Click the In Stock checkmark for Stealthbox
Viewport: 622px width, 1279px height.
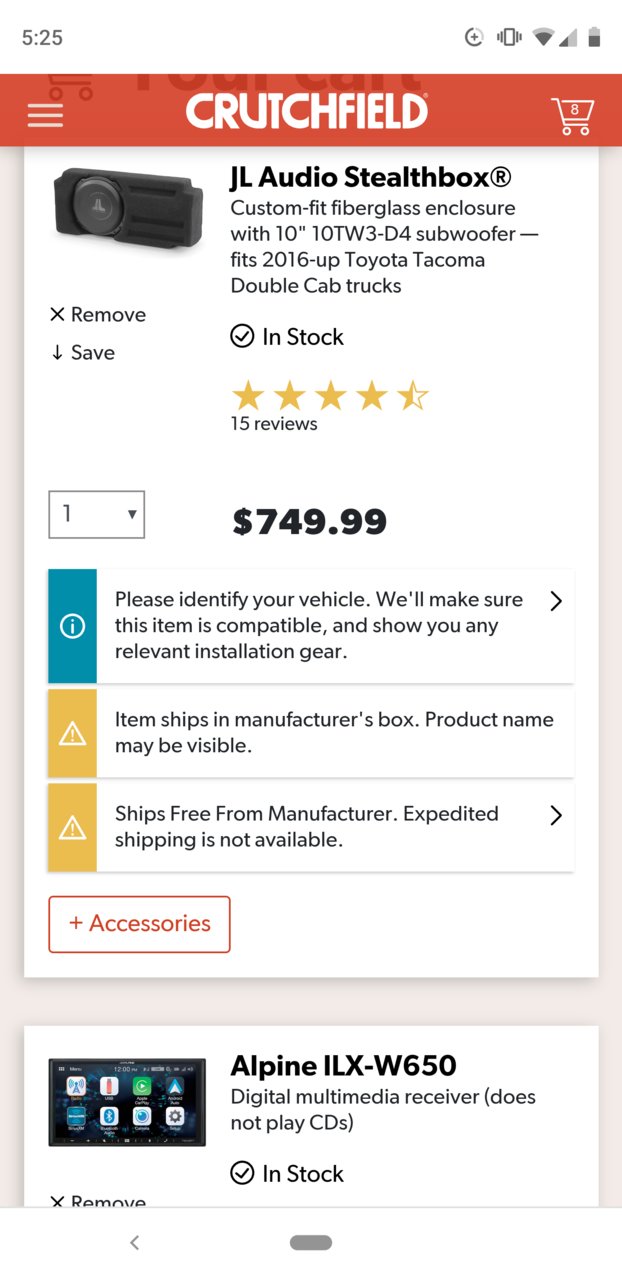tap(242, 337)
